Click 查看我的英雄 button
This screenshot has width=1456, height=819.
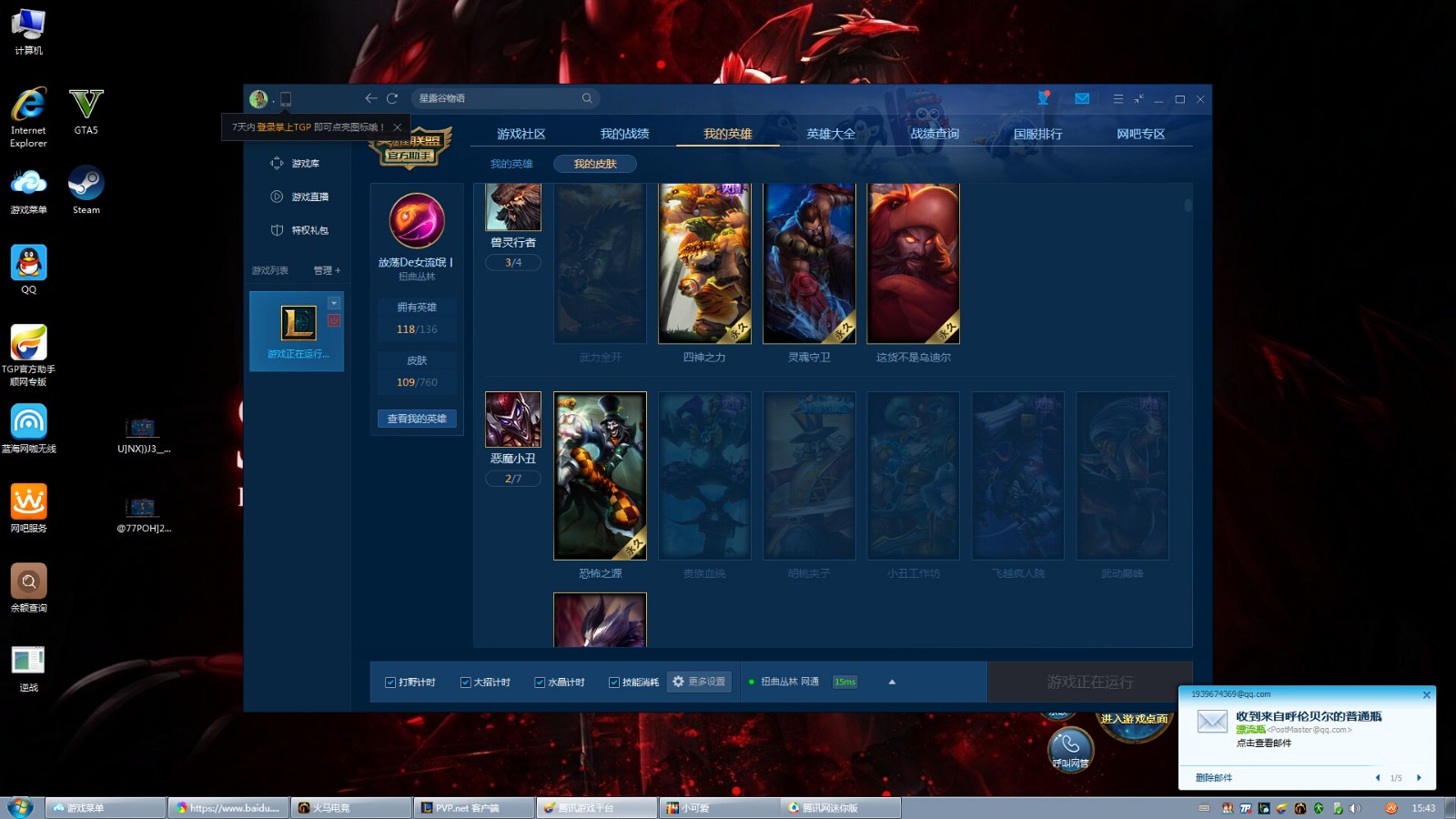(417, 419)
